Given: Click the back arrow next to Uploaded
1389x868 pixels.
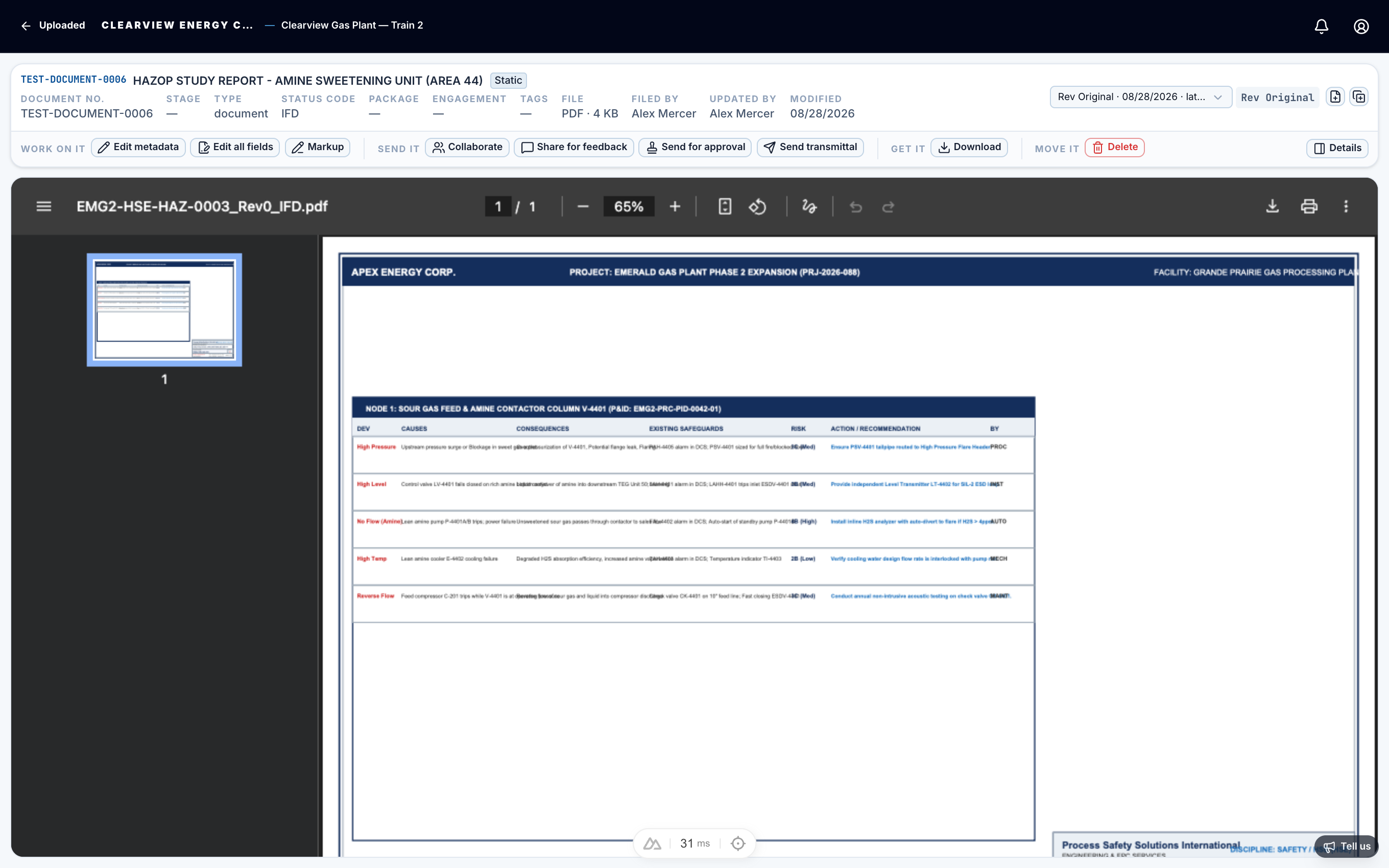Looking at the screenshot, I should tap(26, 26).
